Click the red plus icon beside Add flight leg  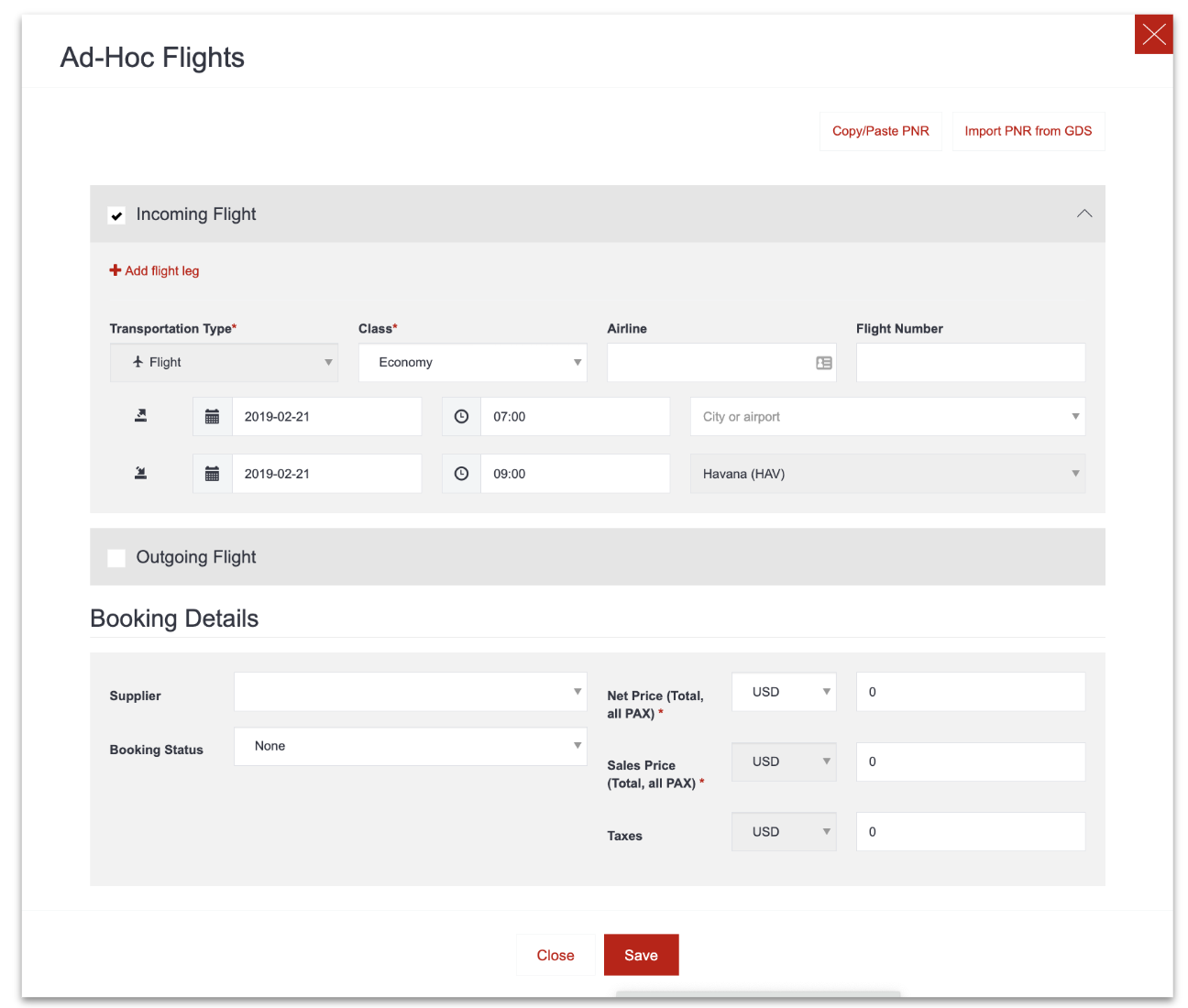[115, 270]
